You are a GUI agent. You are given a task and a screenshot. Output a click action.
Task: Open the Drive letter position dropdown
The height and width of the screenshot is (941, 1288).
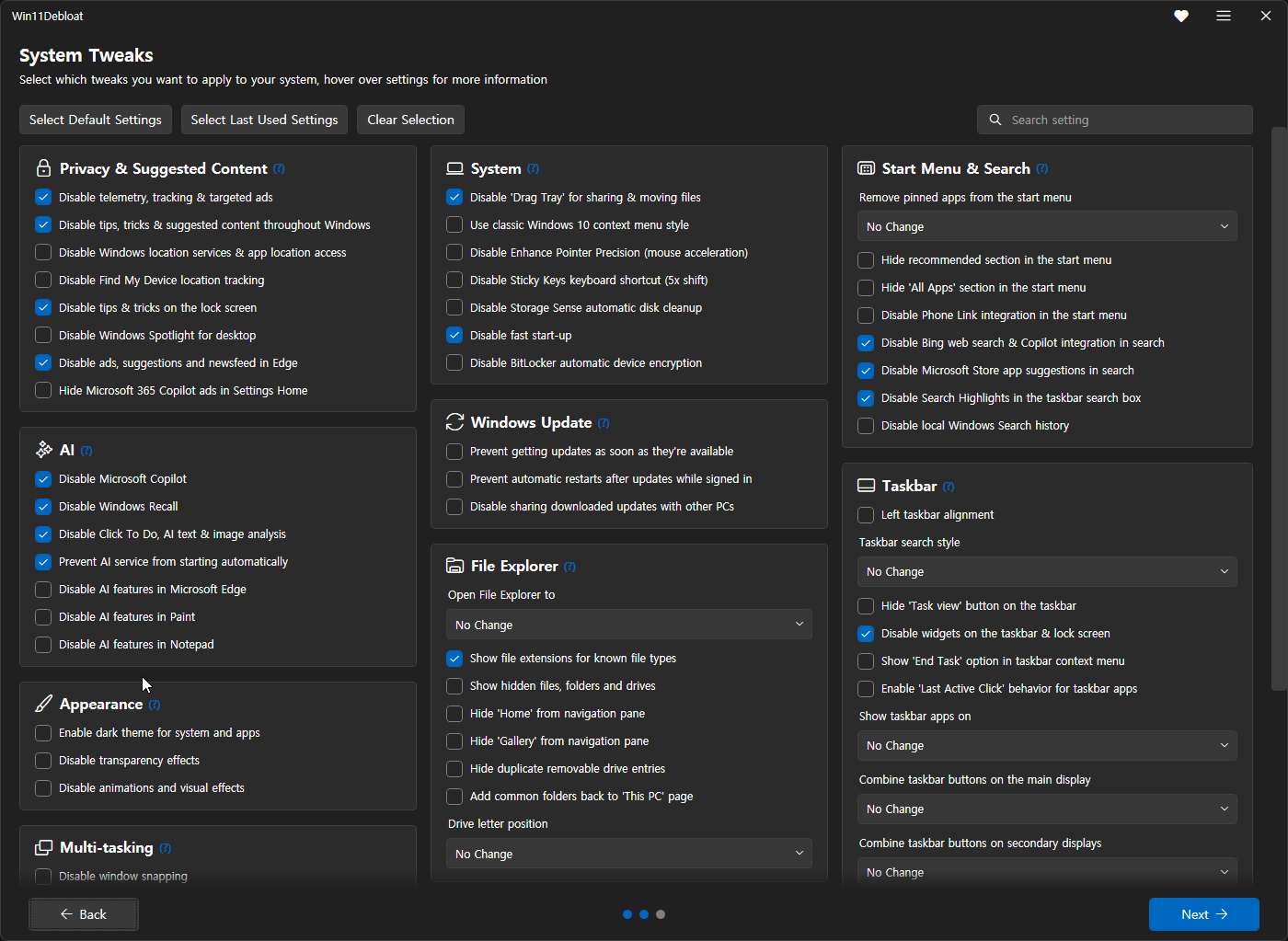(630, 854)
